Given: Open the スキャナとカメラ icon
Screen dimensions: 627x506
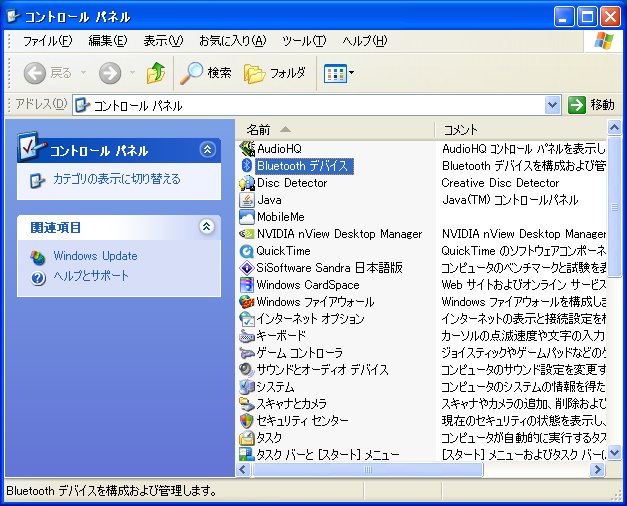Looking at the screenshot, I should tap(247, 404).
